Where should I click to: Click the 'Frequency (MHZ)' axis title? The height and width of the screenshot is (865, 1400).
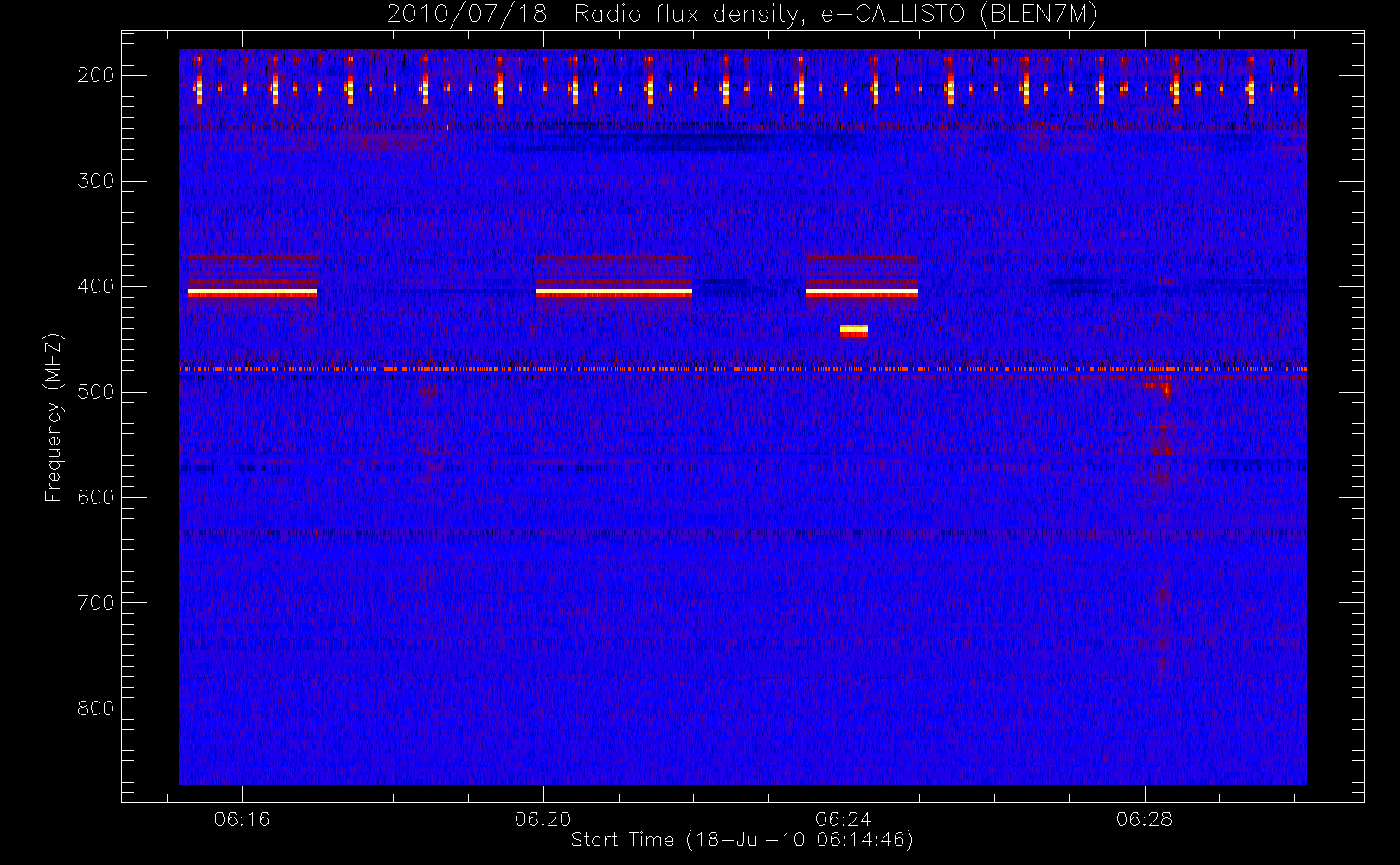[x=54, y=417]
